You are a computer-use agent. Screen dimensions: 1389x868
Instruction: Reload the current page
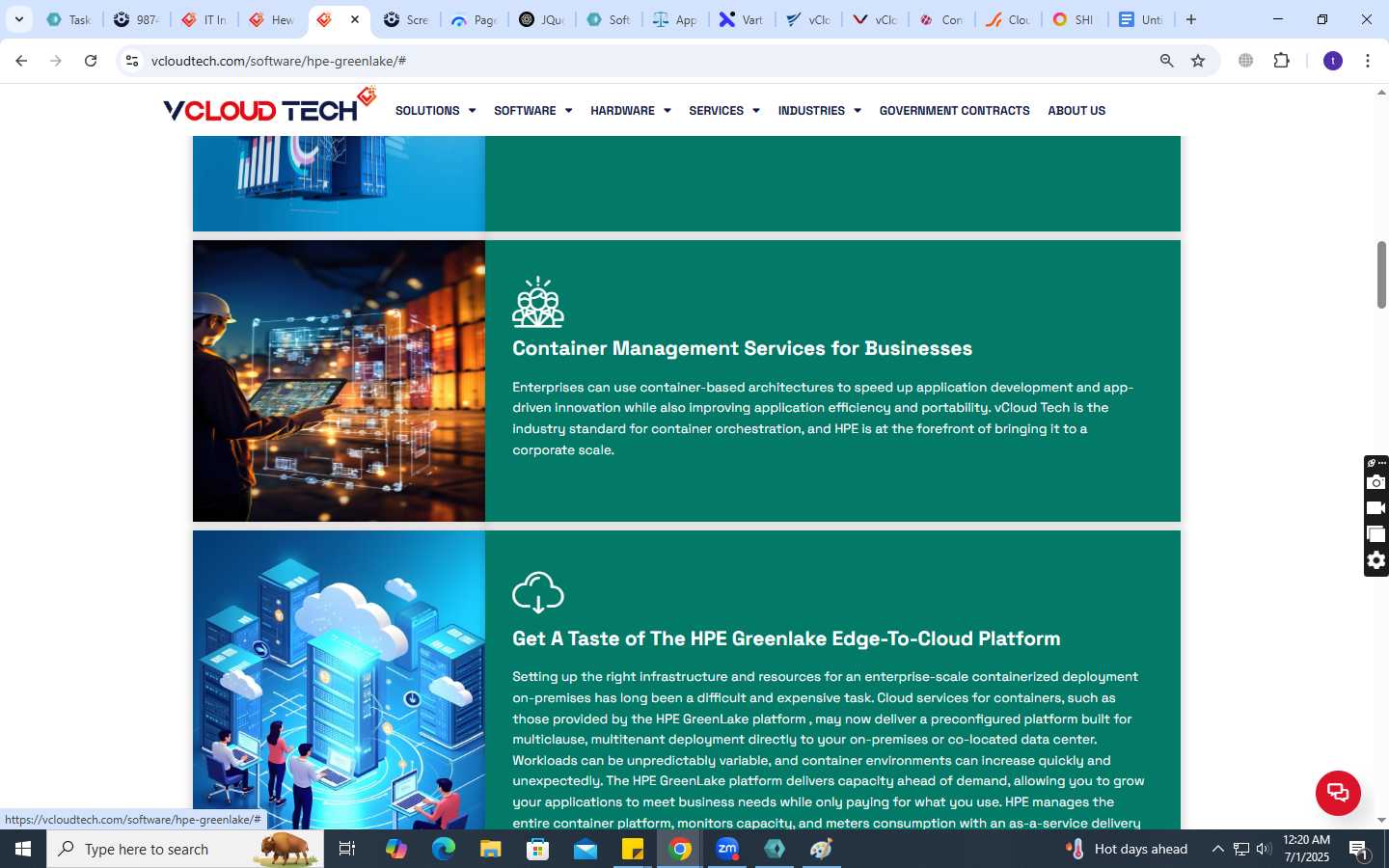(x=91, y=61)
